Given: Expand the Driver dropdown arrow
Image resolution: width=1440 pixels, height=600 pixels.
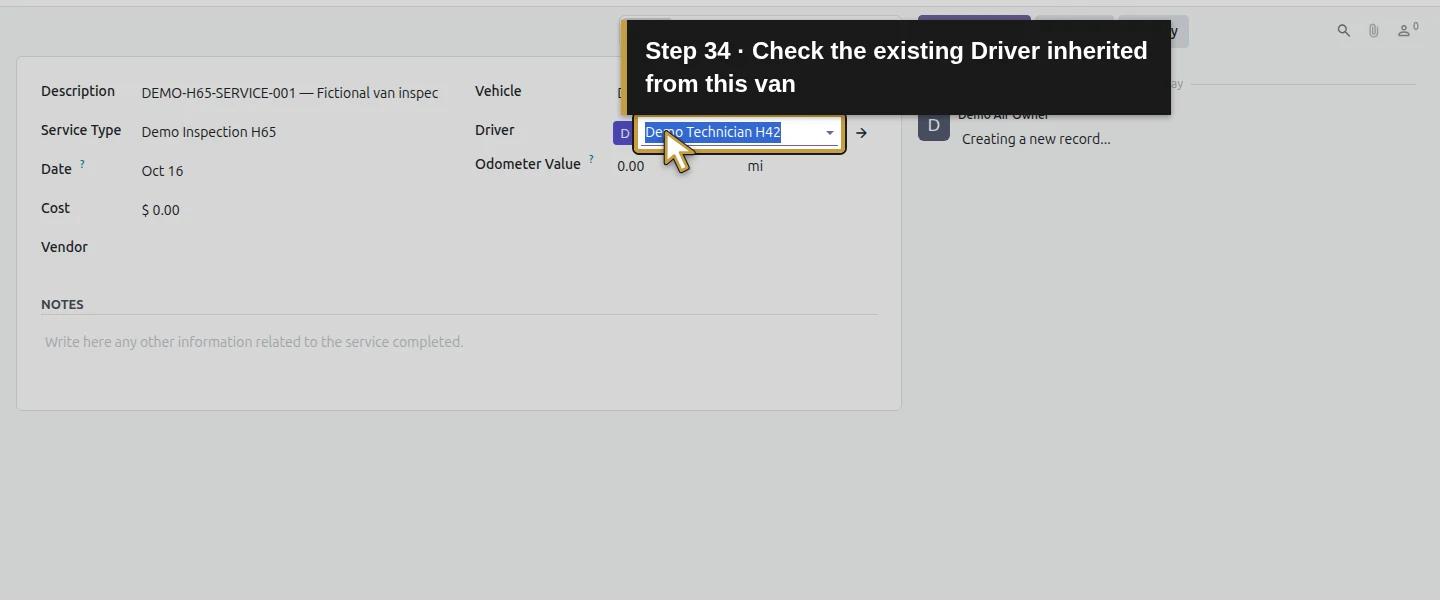Looking at the screenshot, I should pyautogui.click(x=829, y=133).
